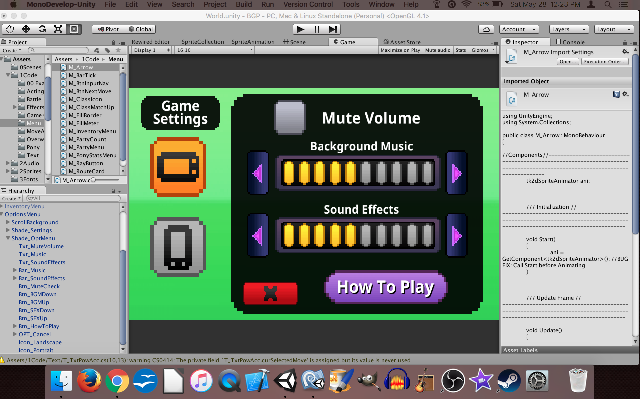Image resolution: width=640 pixels, height=399 pixels.
Task: Open the Gizmos dropdown in Game view
Action: pyautogui.click(x=482, y=50)
